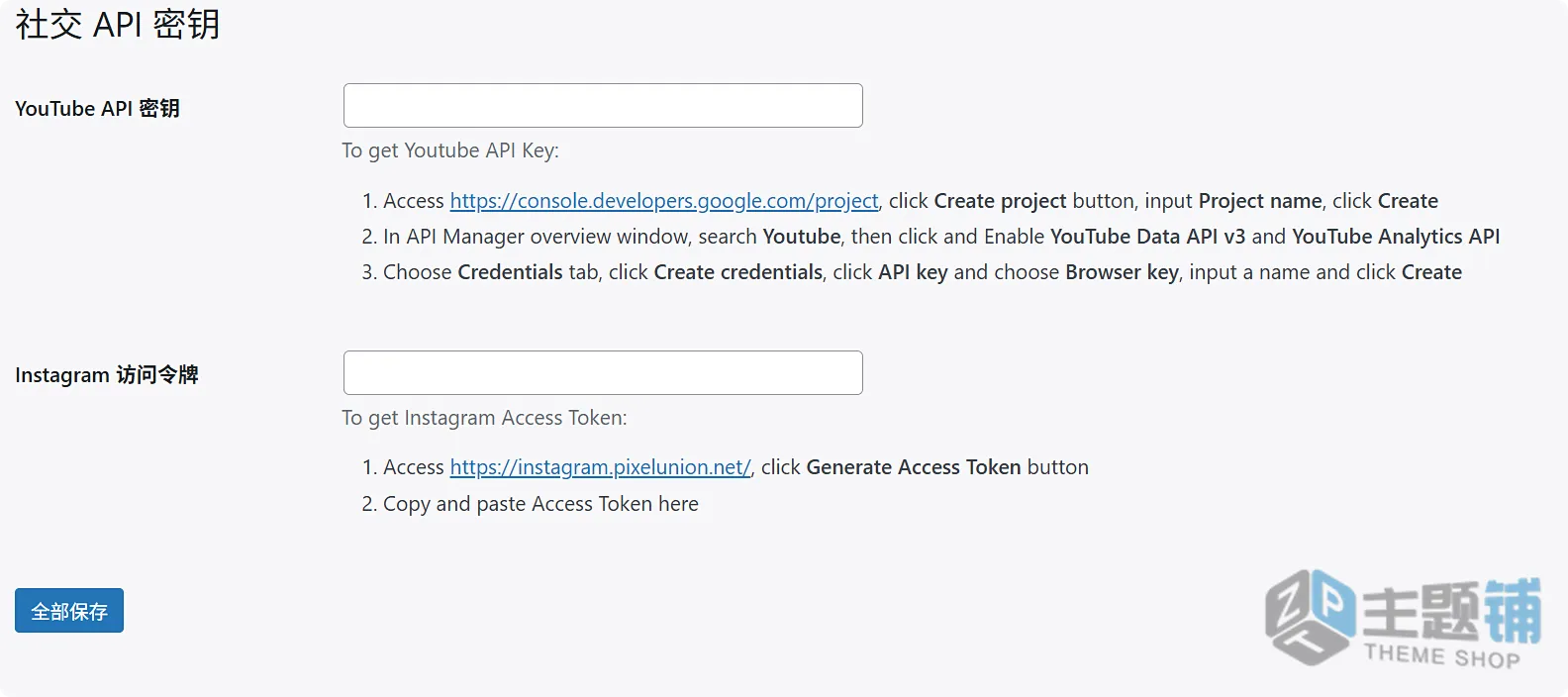Click the 社交 API 密钥 heading
The width and height of the screenshot is (1568, 697).
click(118, 25)
